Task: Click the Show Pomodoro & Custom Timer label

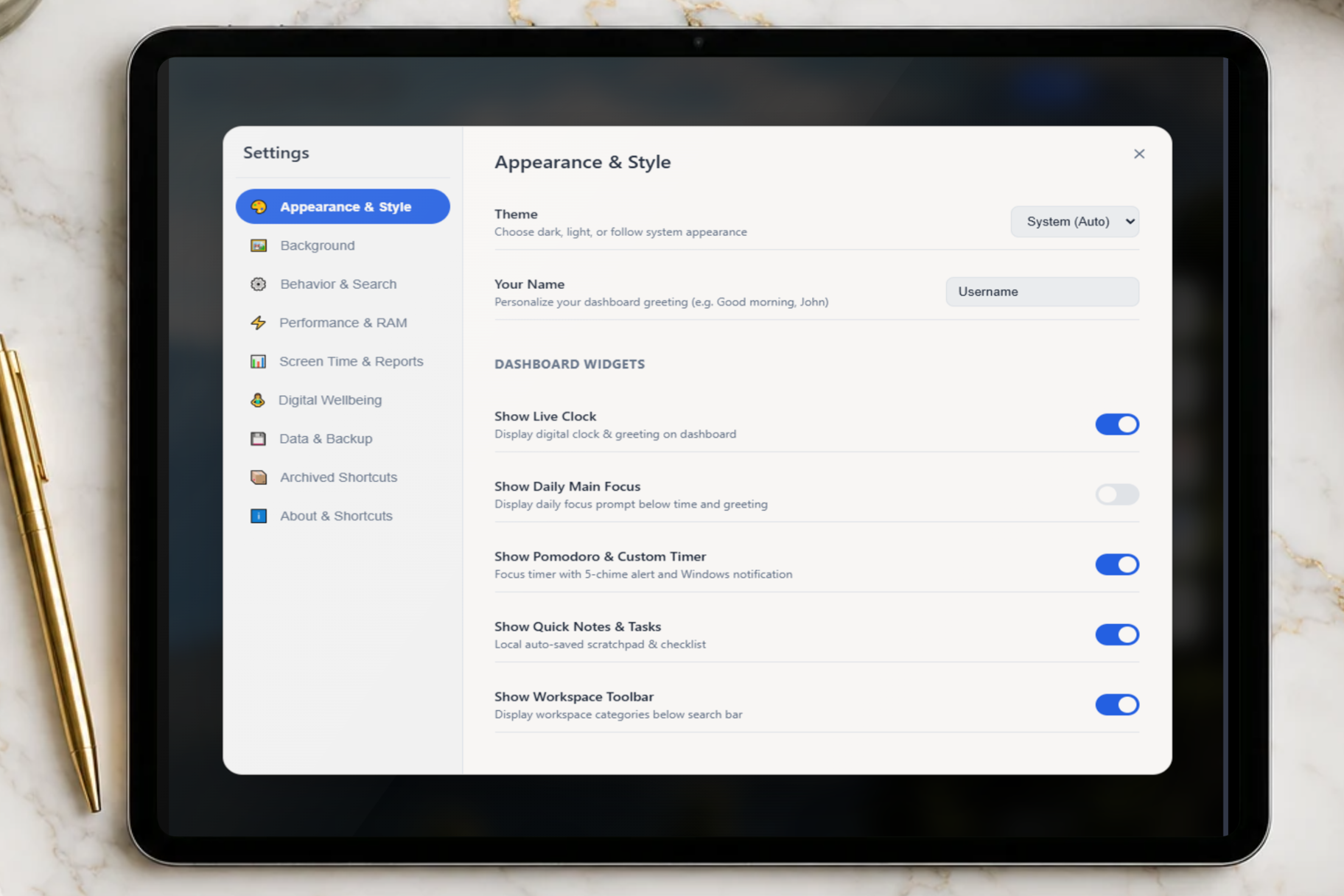Action: [600, 556]
